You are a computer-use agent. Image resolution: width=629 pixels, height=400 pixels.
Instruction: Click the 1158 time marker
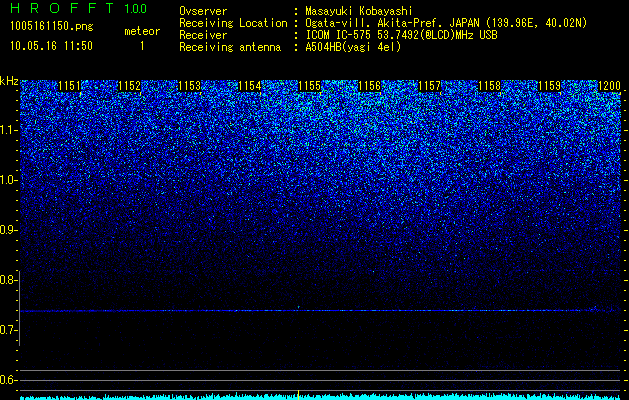tap(490, 86)
